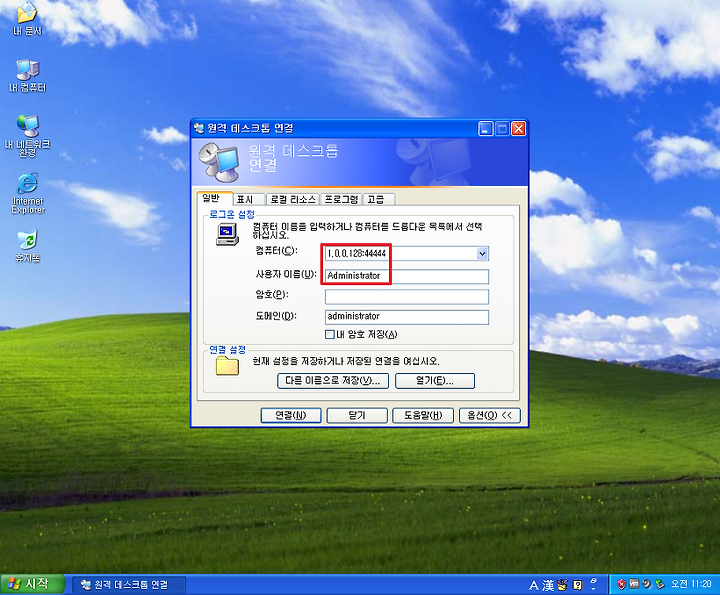Click the VMware tools tray icon
Viewport: 720px width, 595px height.
[634, 584]
